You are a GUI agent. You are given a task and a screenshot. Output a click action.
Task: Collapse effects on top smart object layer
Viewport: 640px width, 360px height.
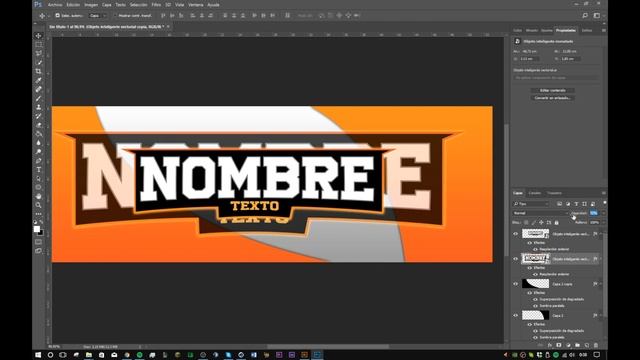pyautogui.click(x=600, y=234)
